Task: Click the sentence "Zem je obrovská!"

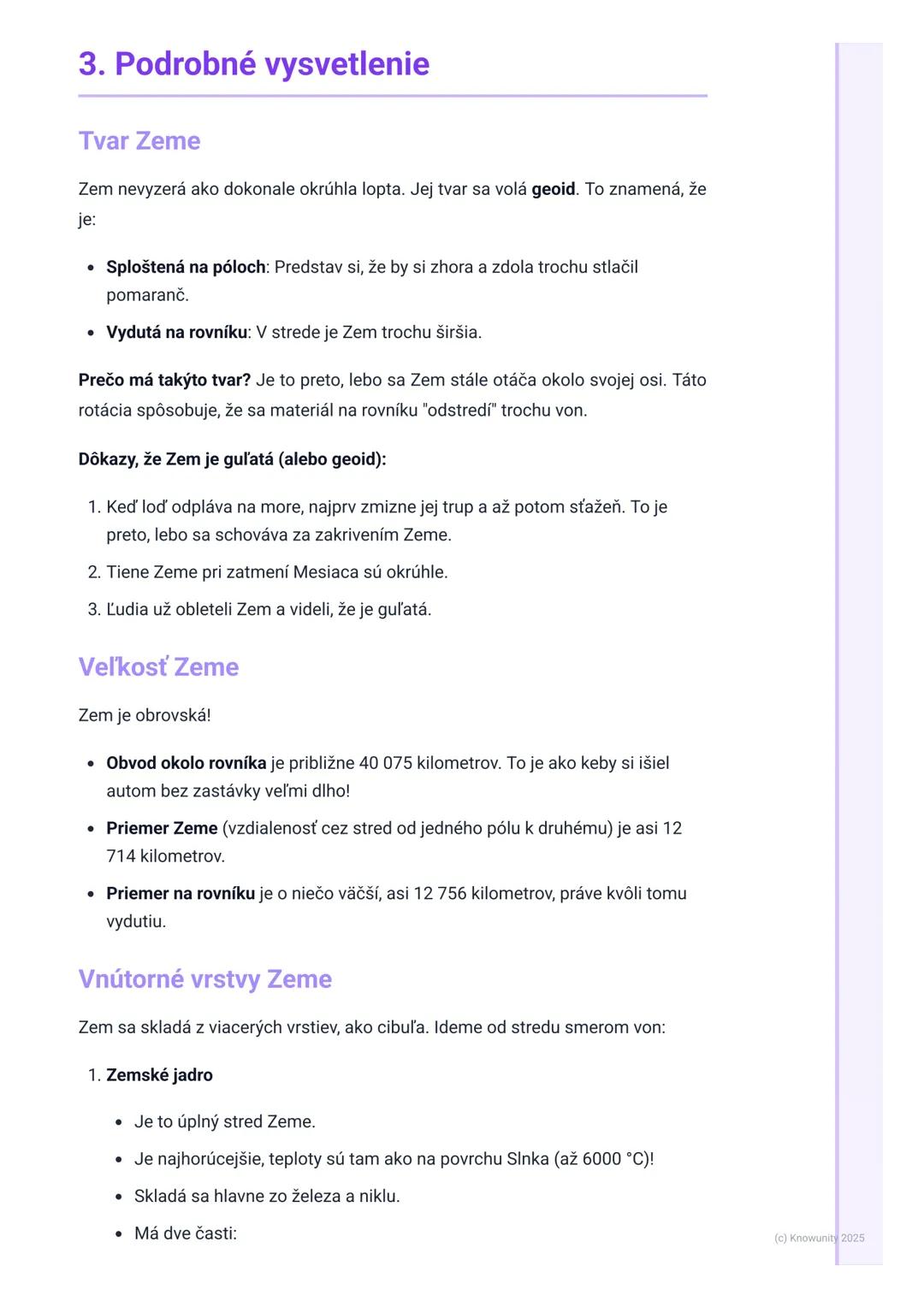Action: (144, 715)
